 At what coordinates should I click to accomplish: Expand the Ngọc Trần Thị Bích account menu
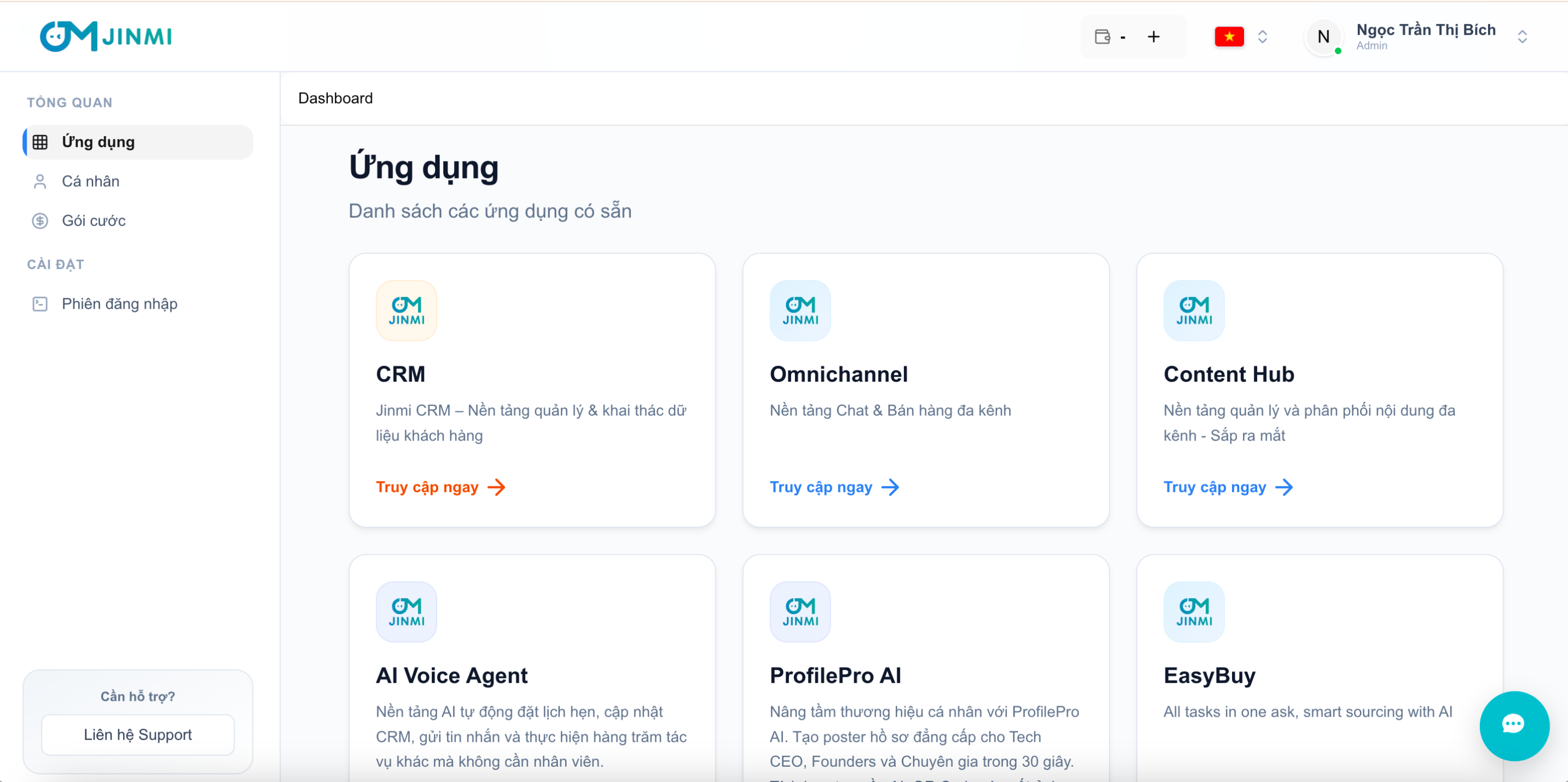click(x=1522, y=36)
